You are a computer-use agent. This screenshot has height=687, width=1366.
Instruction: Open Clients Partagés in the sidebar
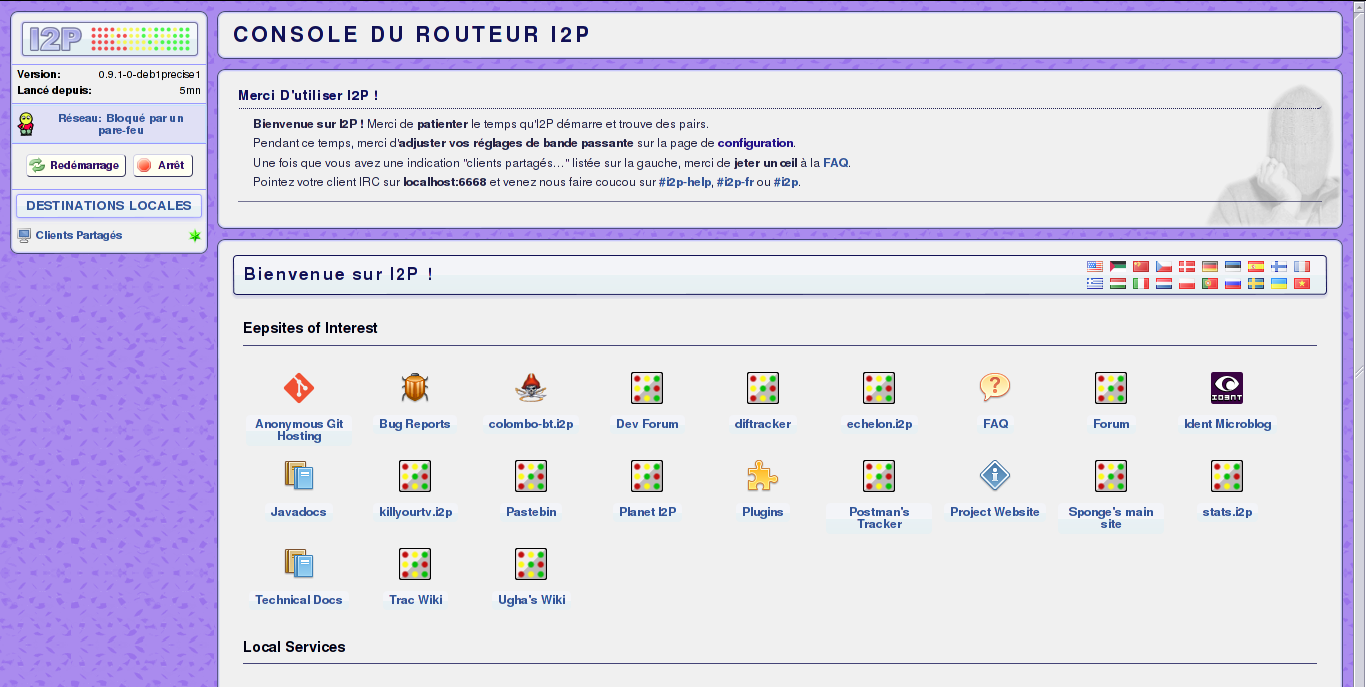pos(79,236)
